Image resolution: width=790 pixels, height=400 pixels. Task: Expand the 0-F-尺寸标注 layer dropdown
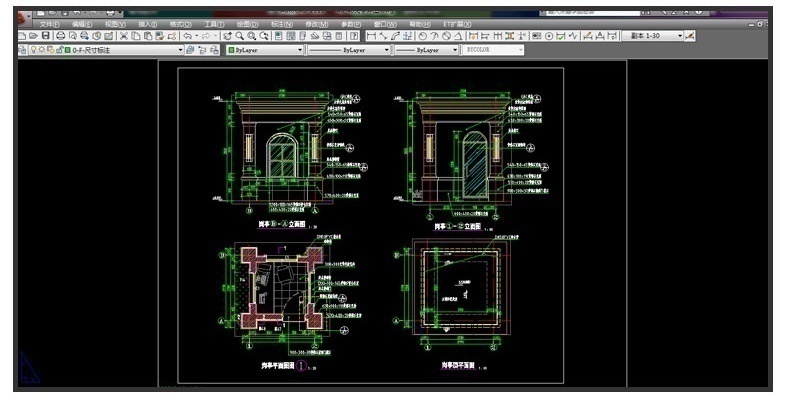click(x=181, y=49)
